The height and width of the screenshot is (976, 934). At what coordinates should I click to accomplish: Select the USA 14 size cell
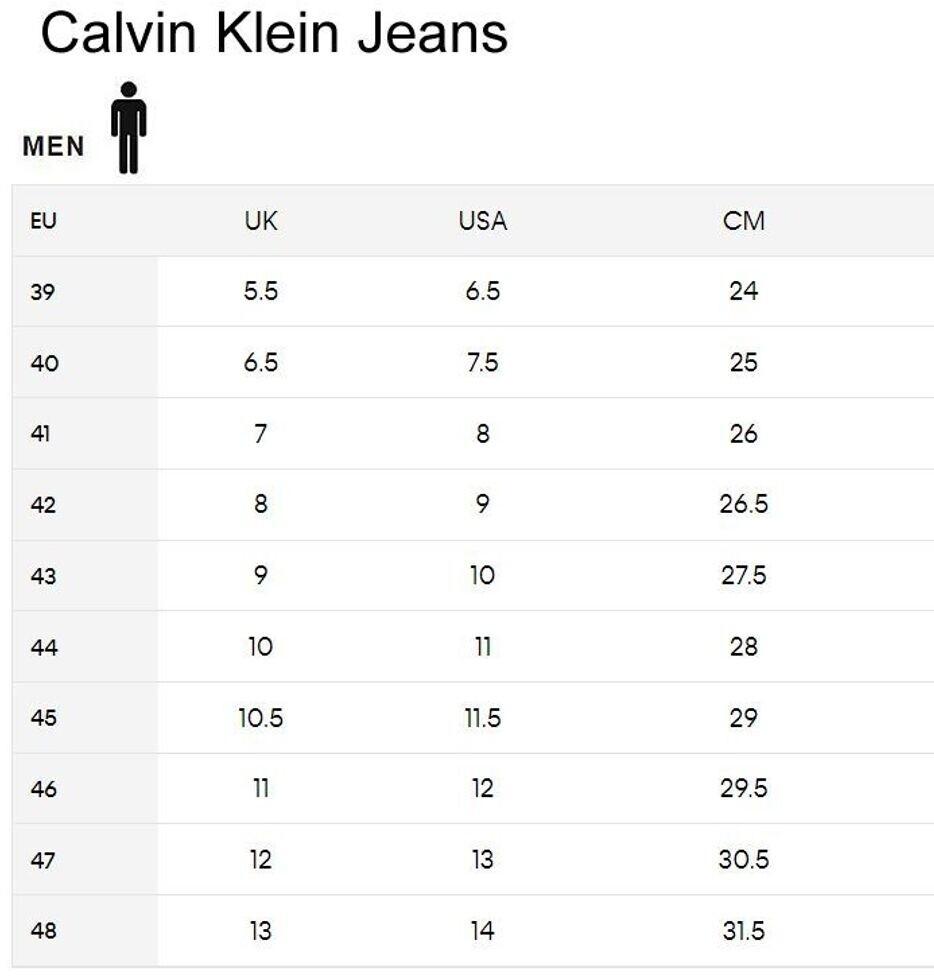(483, 931)
